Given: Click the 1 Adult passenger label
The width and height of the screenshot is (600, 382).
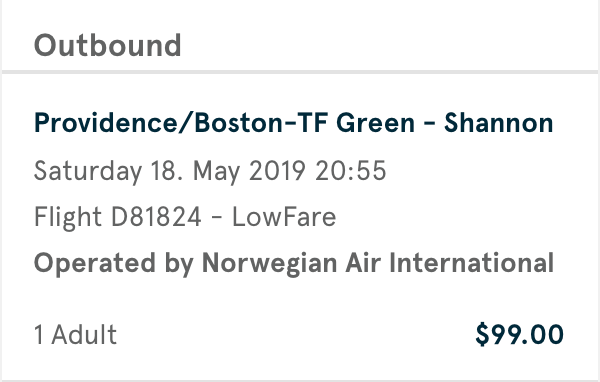Looking at the screenshot, I should 75,335.
